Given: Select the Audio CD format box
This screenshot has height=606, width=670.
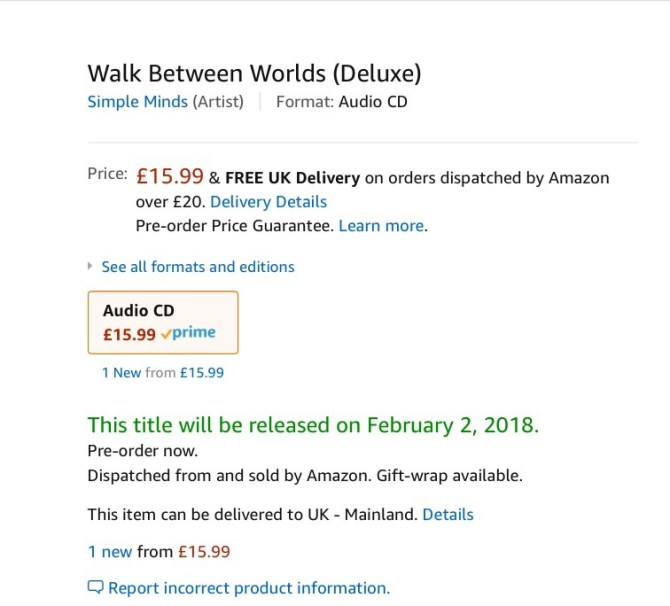Looking at the screenshot, I should tap(163, 322).
